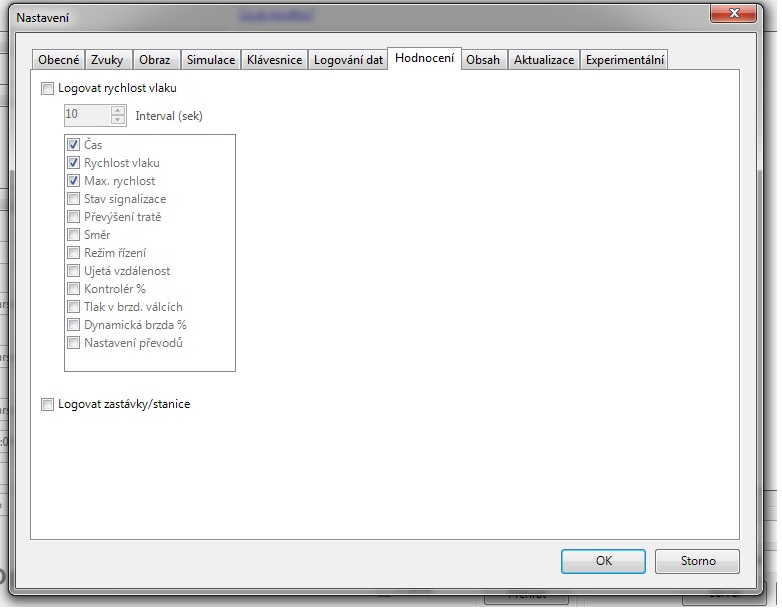The height and width of the screenshot is (614, 782).
Task: Cancel changes with the Storno button
Action: coord(698,561)
